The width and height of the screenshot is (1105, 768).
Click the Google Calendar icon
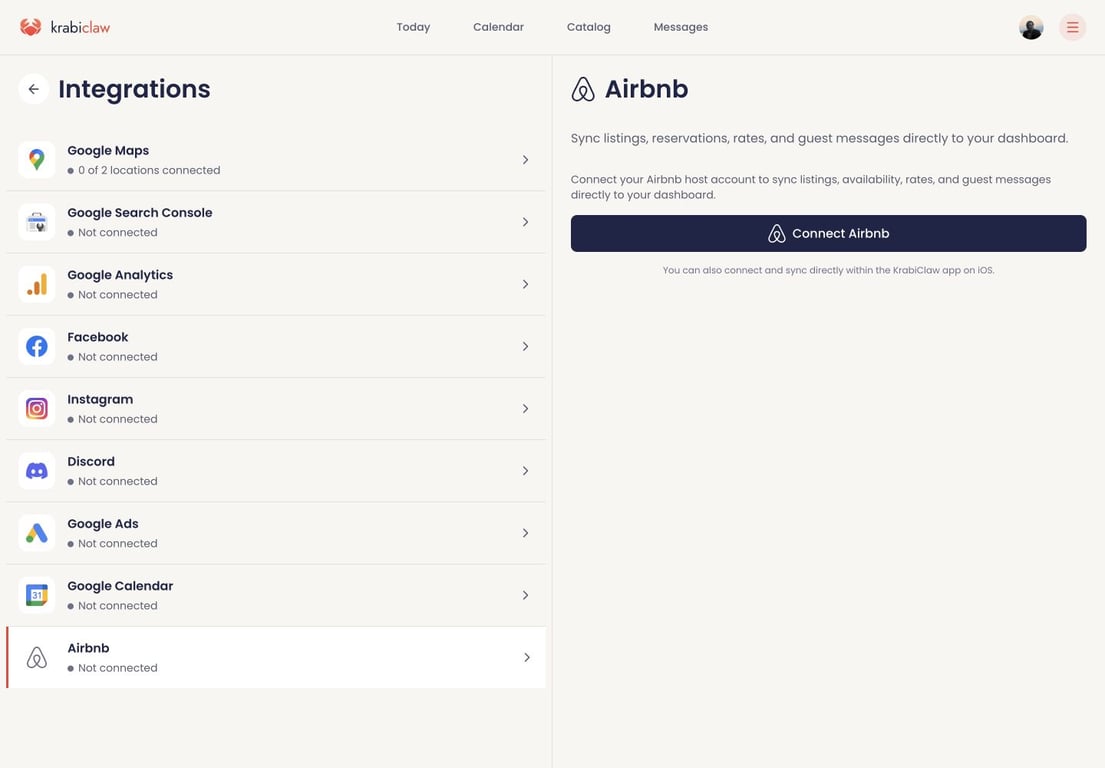[37, 595]
